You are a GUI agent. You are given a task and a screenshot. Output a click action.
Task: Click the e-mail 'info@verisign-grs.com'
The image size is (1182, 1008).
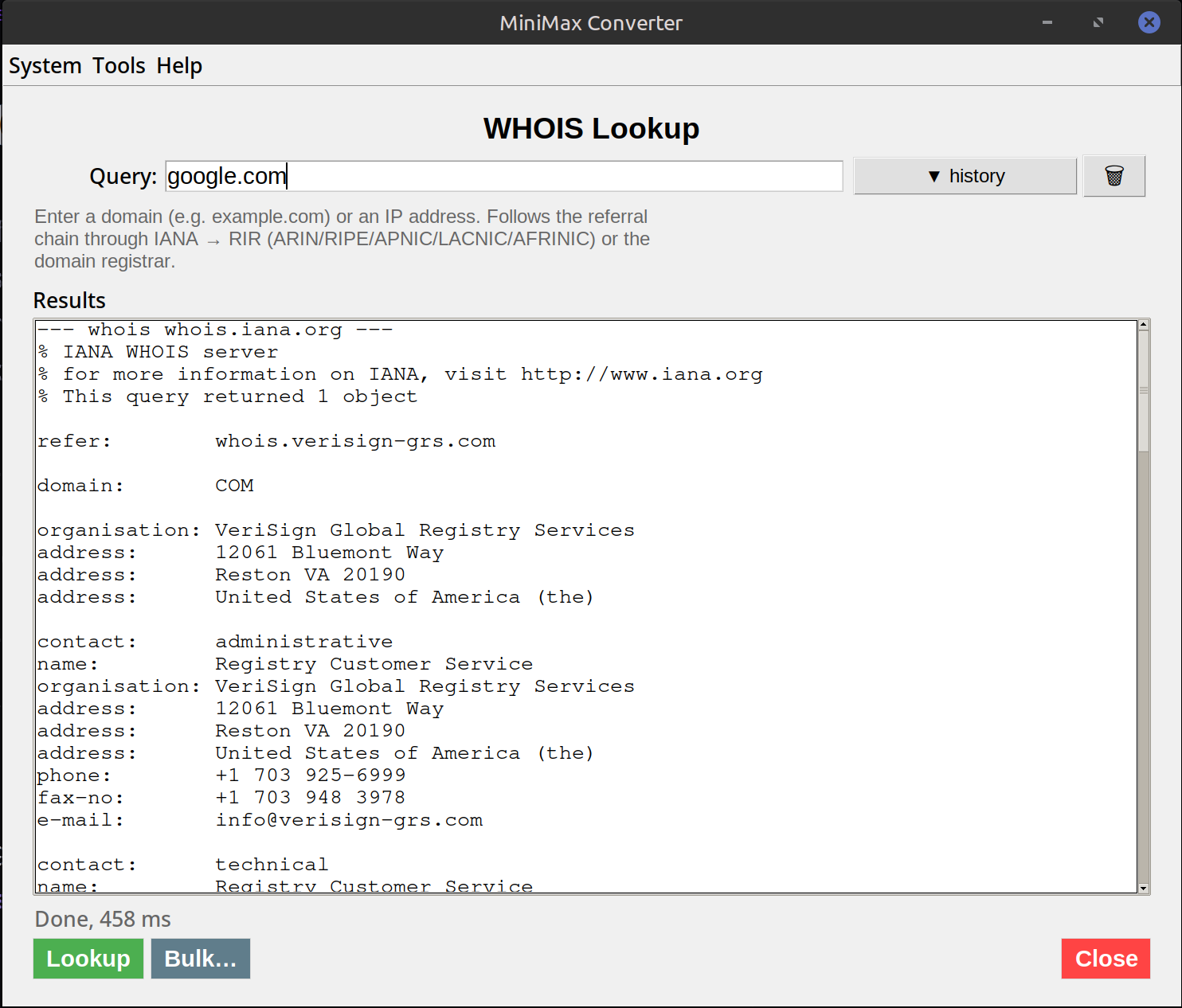coord(349,820)
